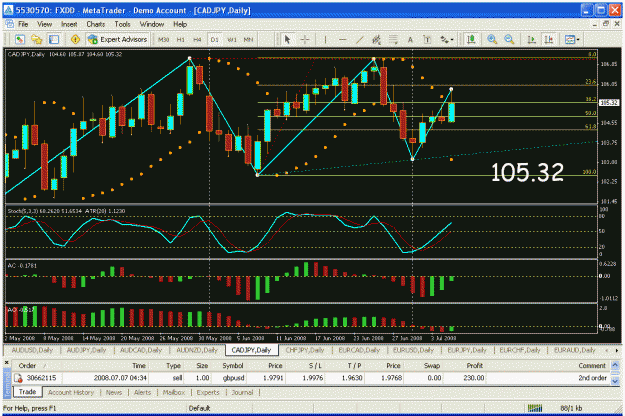Switch to AUDCAD,Daily chart tab
Image resolution: width=625 pixels, height=416 pixels.
pyautogui.click(x=141, y=350)
